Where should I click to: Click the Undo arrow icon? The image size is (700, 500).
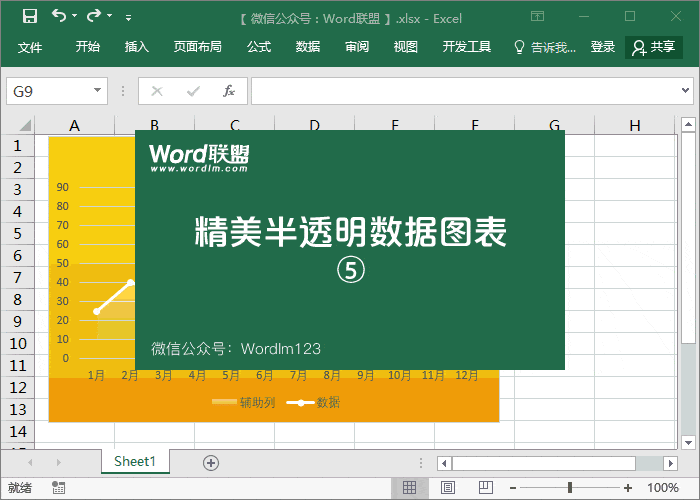click(59, 16)
